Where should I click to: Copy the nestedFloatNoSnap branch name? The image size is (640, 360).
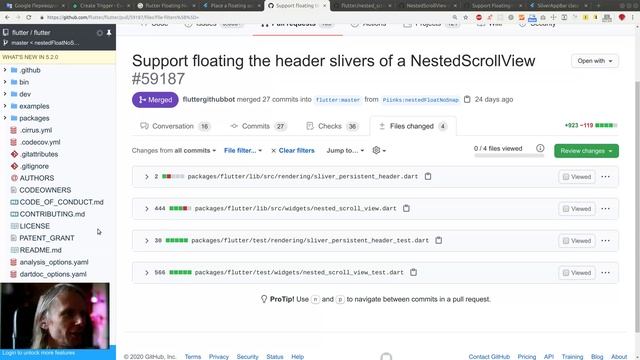click(x=467, y=99)
